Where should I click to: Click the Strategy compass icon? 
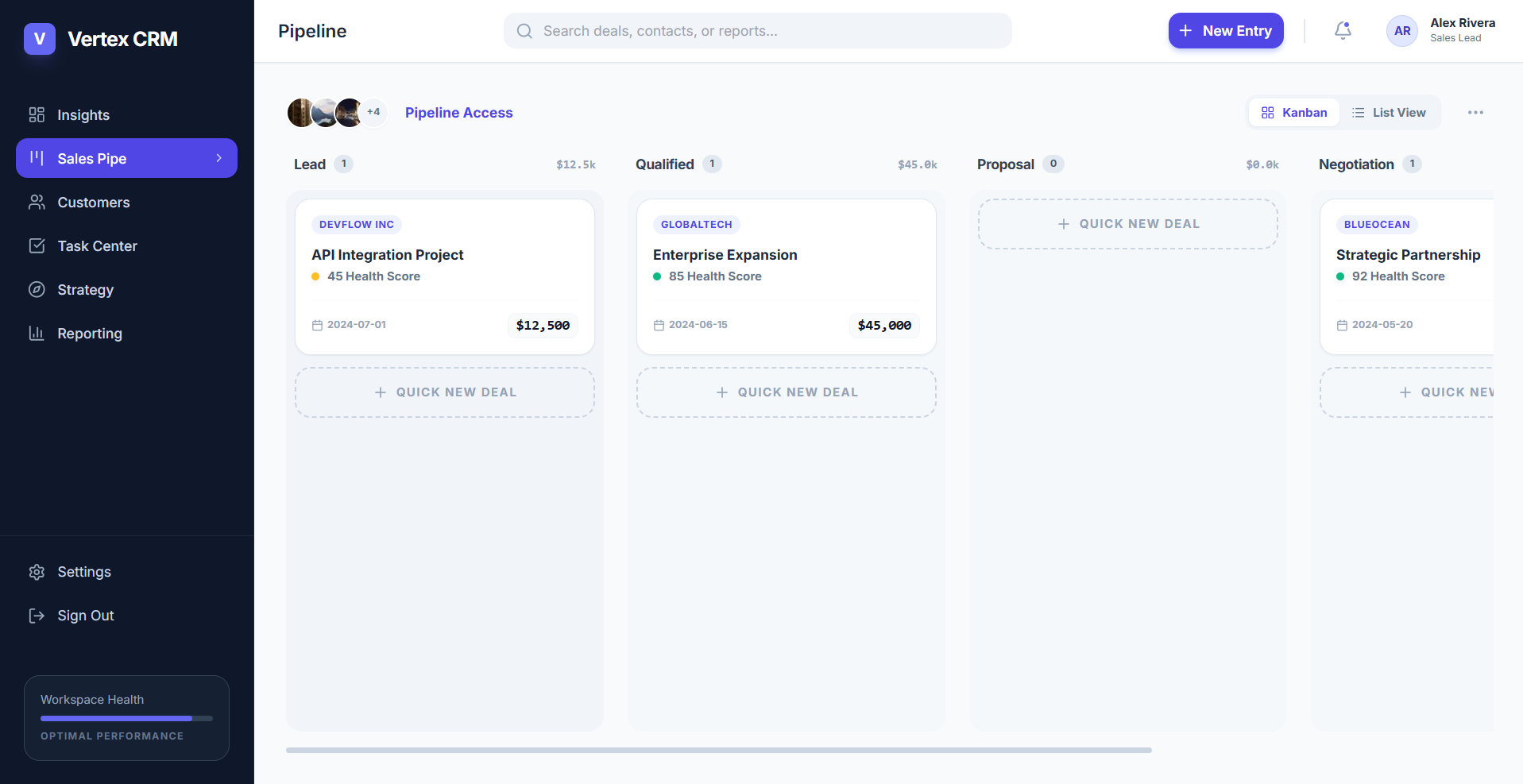pyautogui.click(x=37, y=289)
